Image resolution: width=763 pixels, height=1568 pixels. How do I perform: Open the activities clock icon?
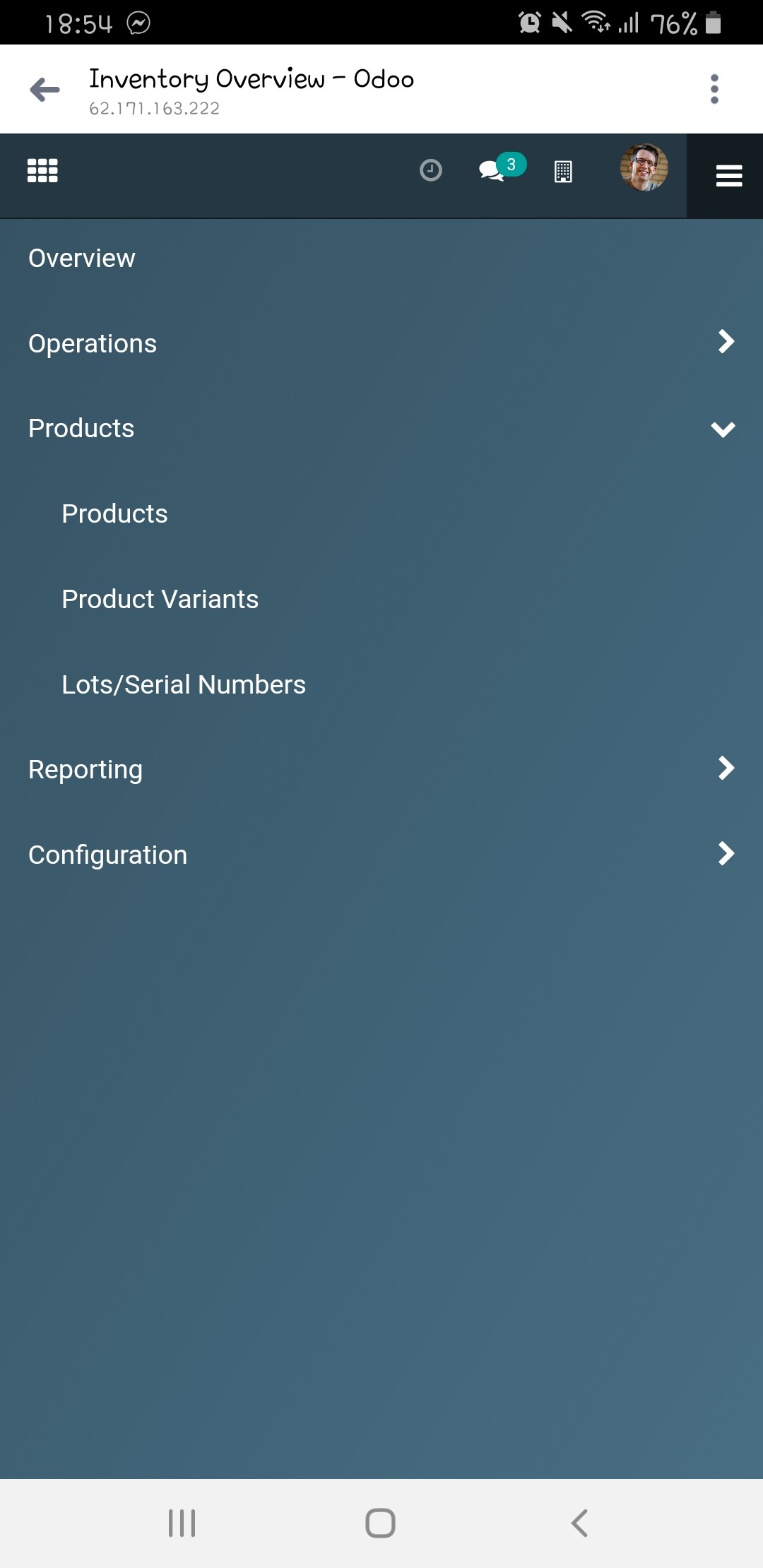tap(430, 171)
